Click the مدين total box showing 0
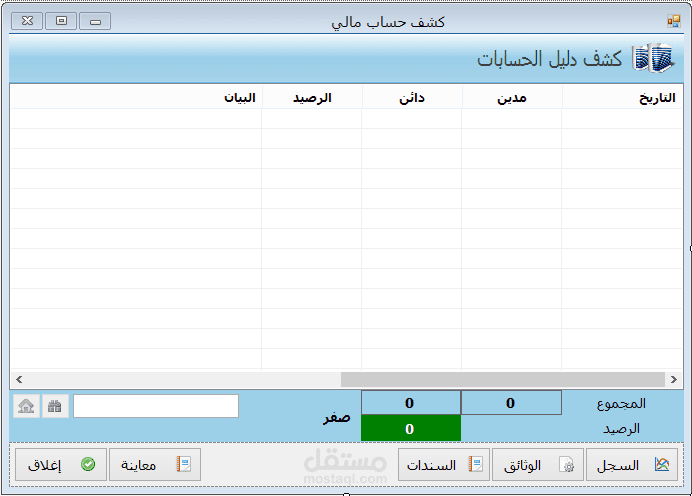692x496 pixels. 511,402
